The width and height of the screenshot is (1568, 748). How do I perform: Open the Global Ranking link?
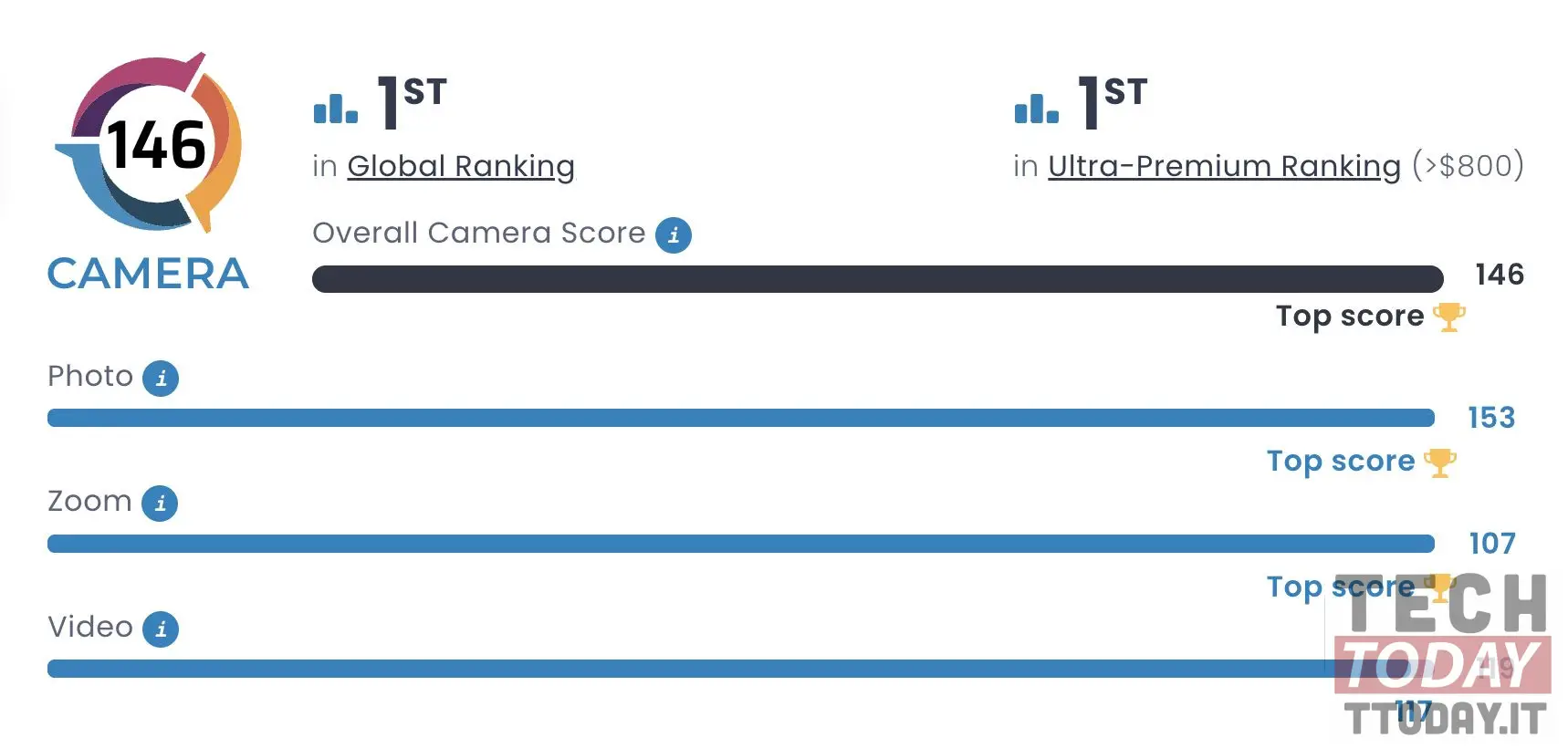[461, 166]
